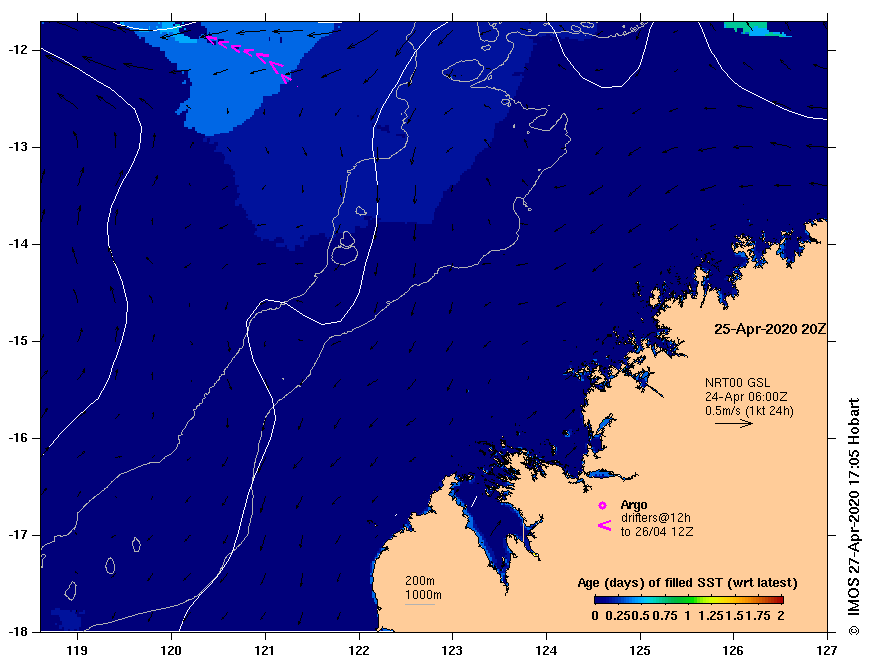Click the longitude axis label 127

pos(827,650)
